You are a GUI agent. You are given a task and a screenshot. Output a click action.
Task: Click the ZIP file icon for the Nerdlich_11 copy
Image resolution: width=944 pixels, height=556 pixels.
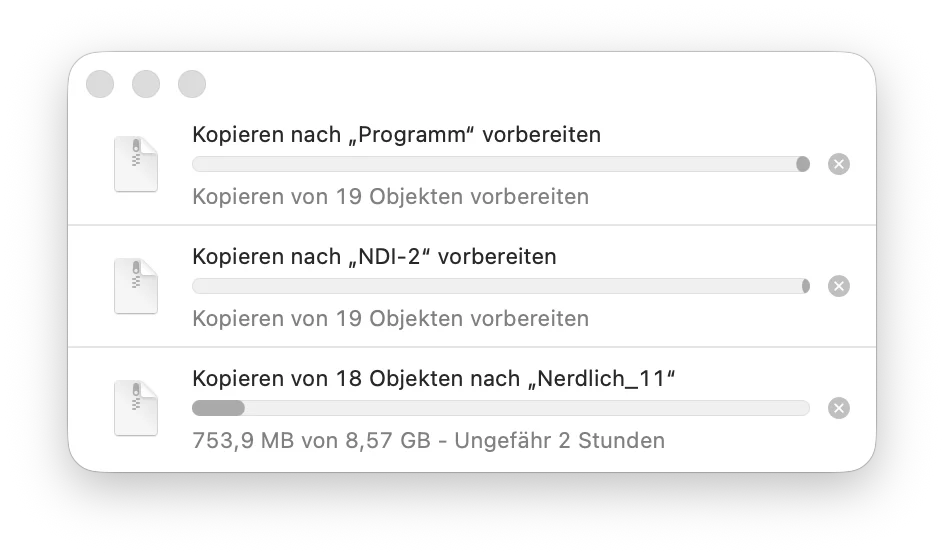[136, 408]
